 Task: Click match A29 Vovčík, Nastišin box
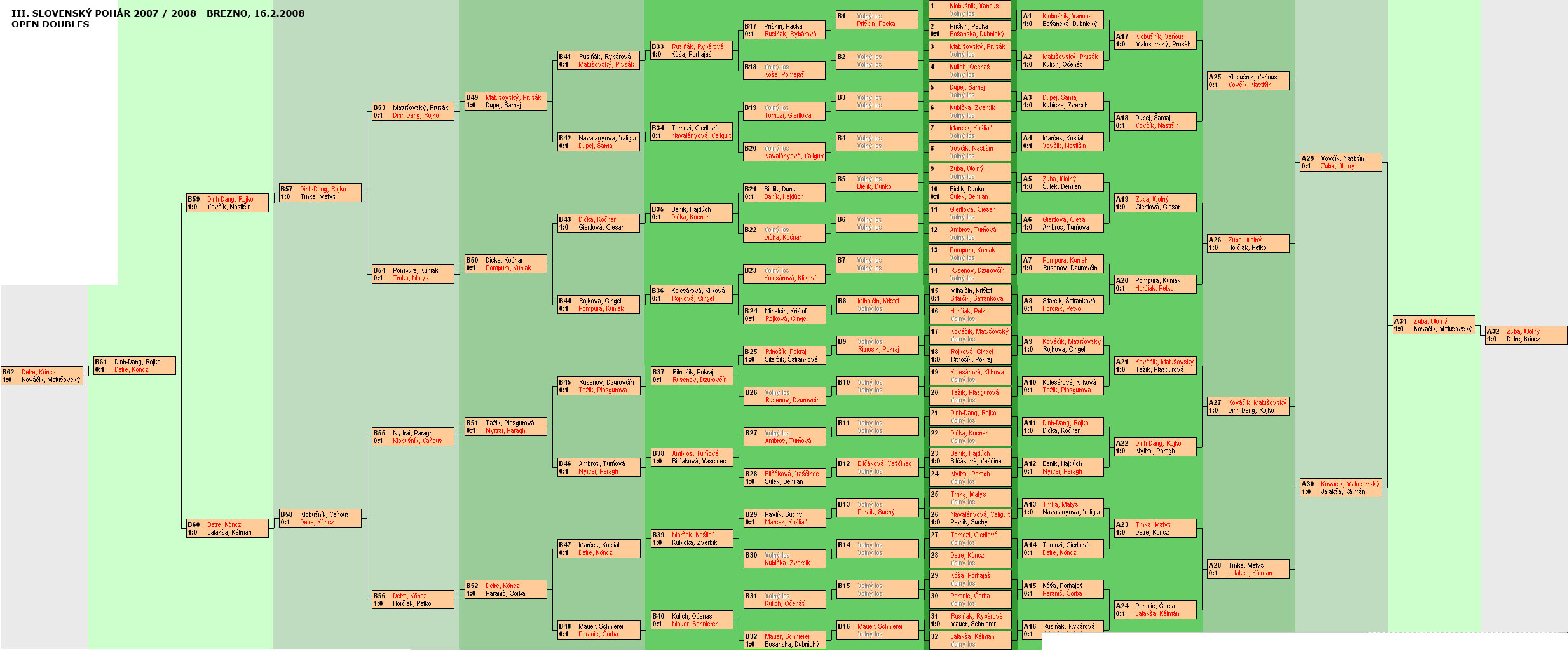pyautogui.click(x=1340, y=162)
